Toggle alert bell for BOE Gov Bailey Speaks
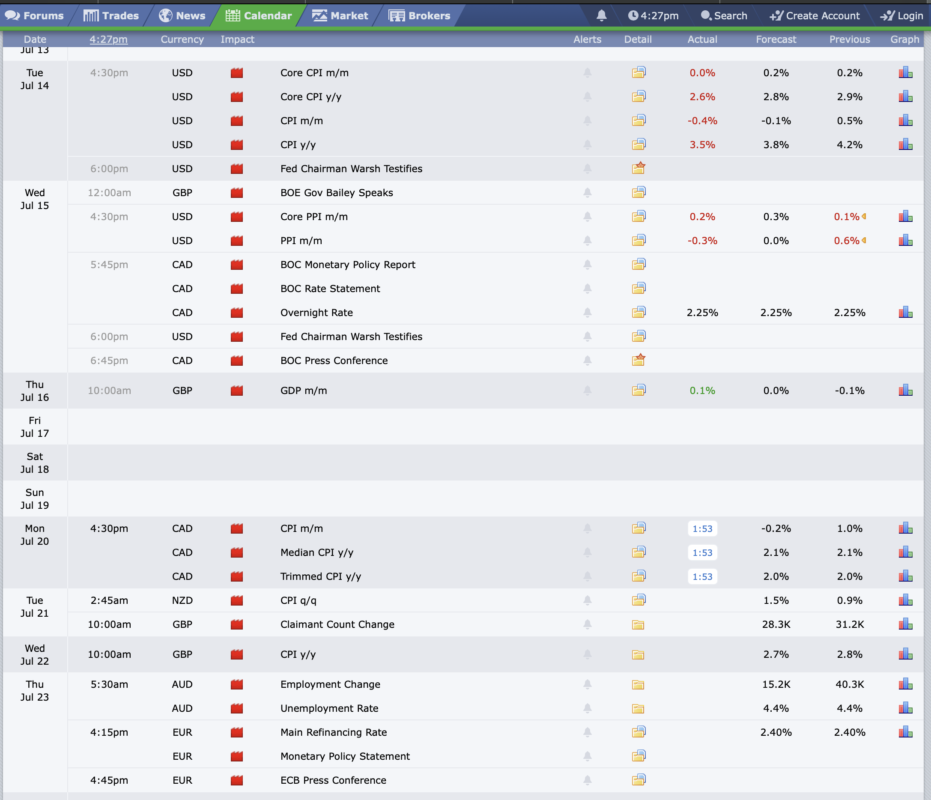Viewport: 931px width, 800px height. click(587, 192)
